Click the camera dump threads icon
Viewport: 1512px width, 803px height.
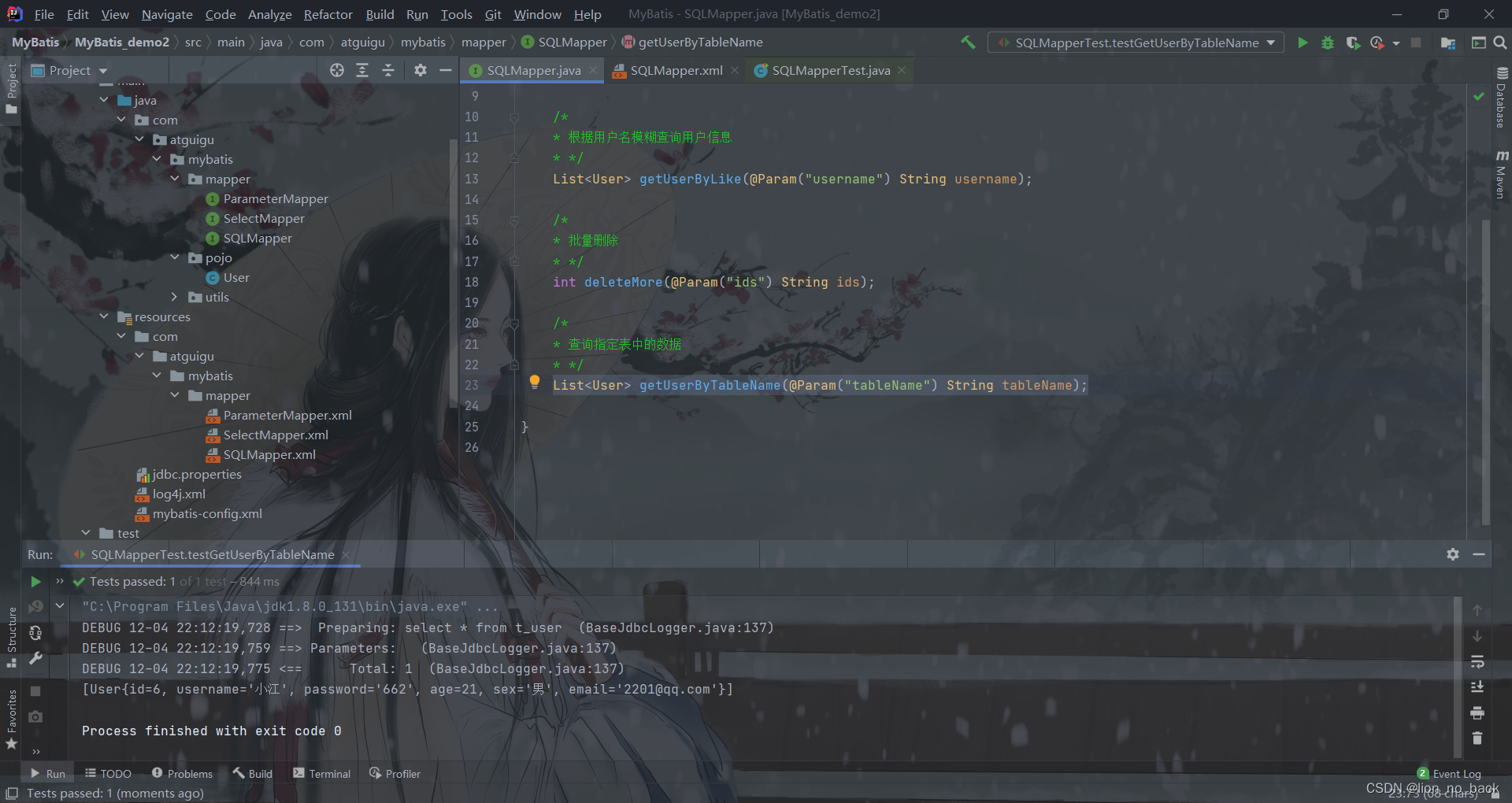[35, 717]
